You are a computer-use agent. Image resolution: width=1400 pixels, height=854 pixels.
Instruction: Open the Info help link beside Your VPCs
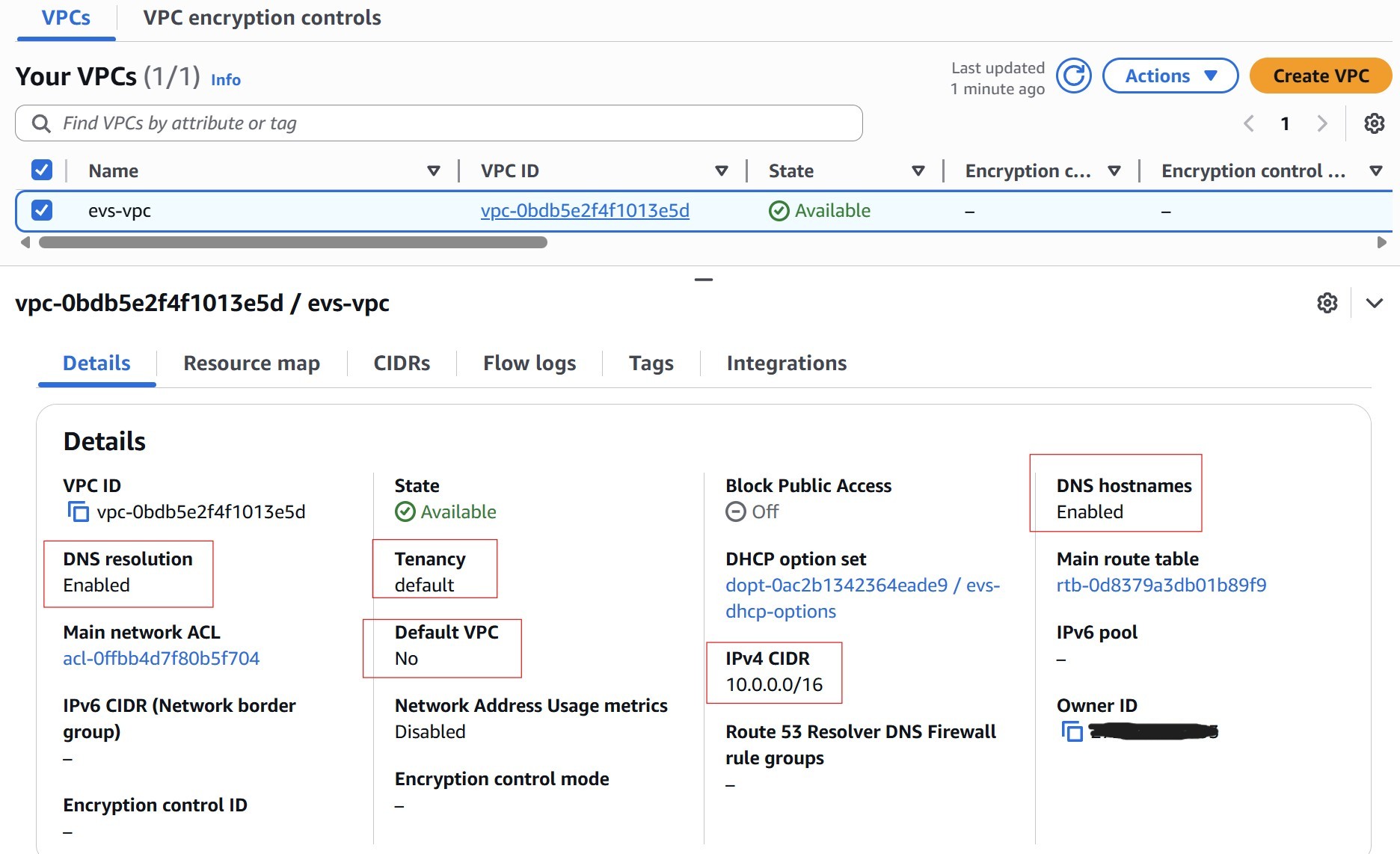point(225,80)
